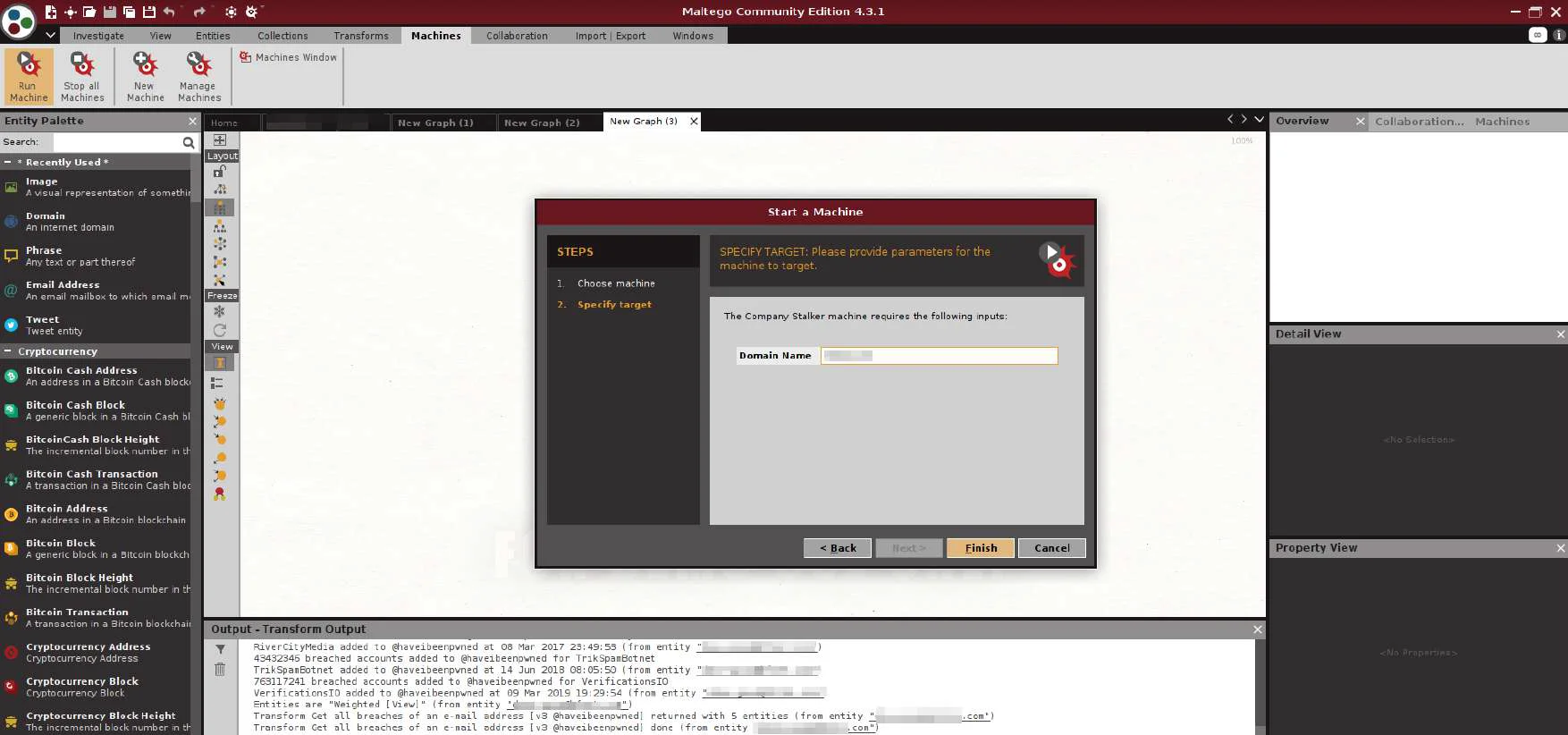The image size is (1568, 735).
Task: Select the block layout mode (highlighted)
Action: (x=220, y=207)
